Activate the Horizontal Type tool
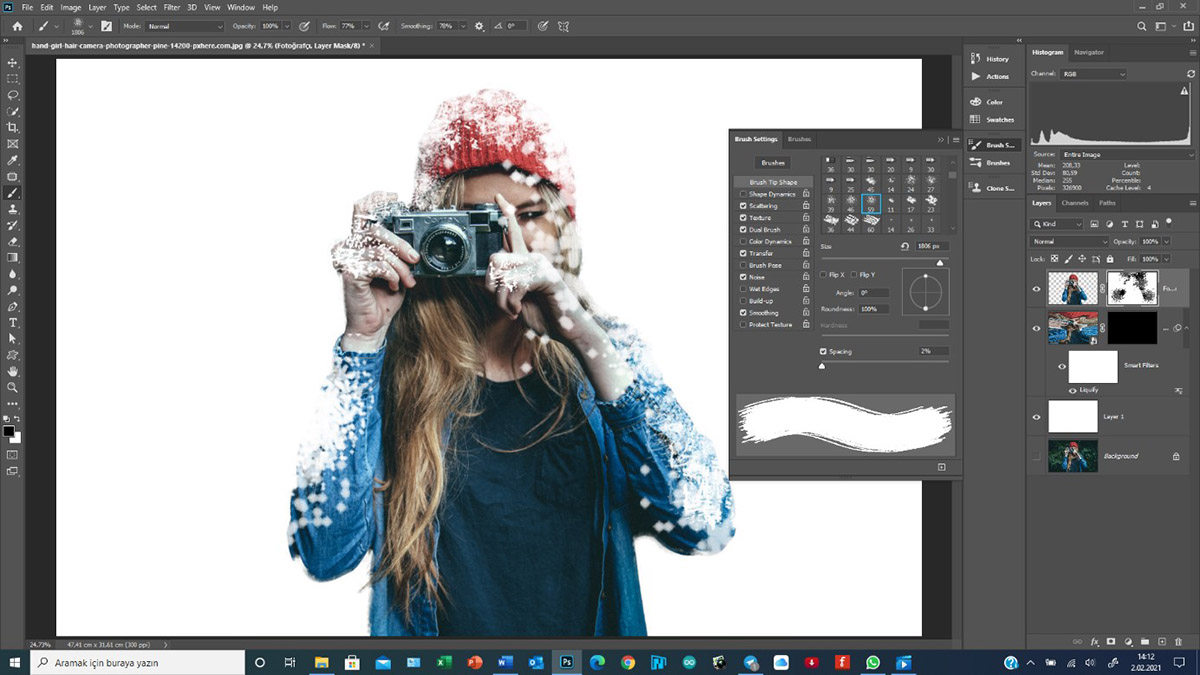Viewport: 1200px width, 675px height. point(13,323)
